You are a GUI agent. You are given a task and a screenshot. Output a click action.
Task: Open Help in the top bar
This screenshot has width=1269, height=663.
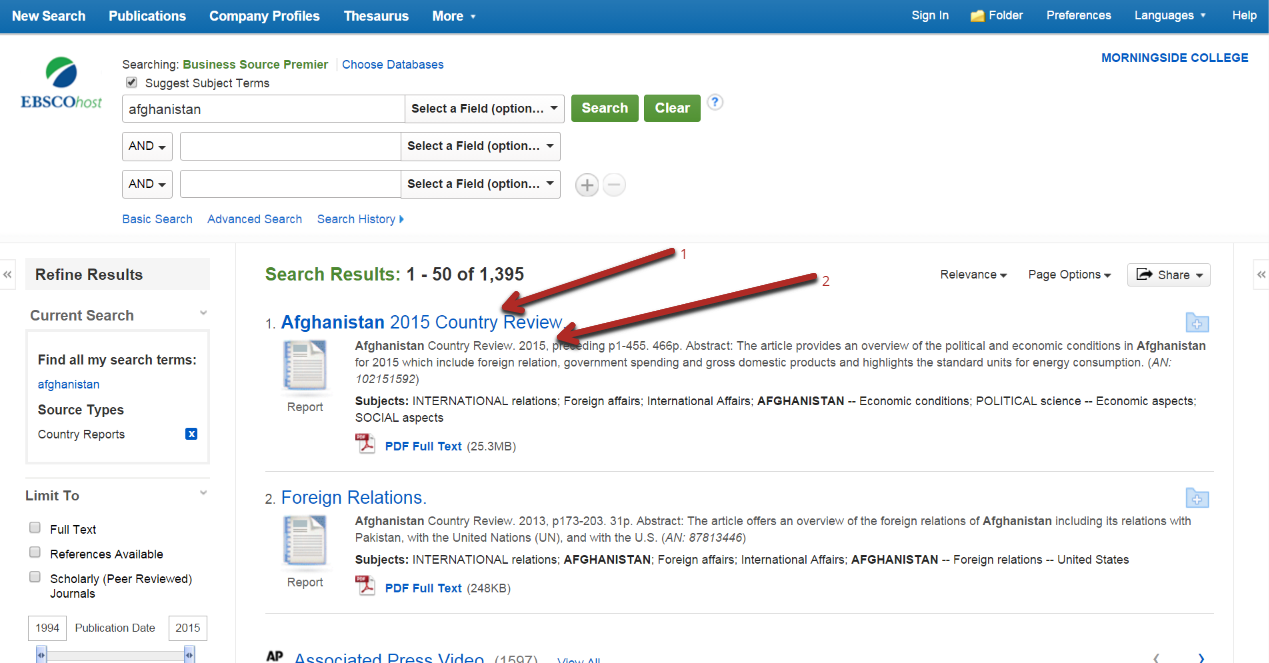click(x=1244, y=15)
